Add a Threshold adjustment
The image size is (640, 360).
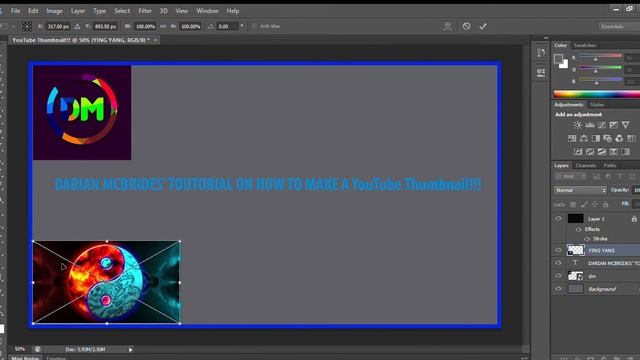[602, 152]
